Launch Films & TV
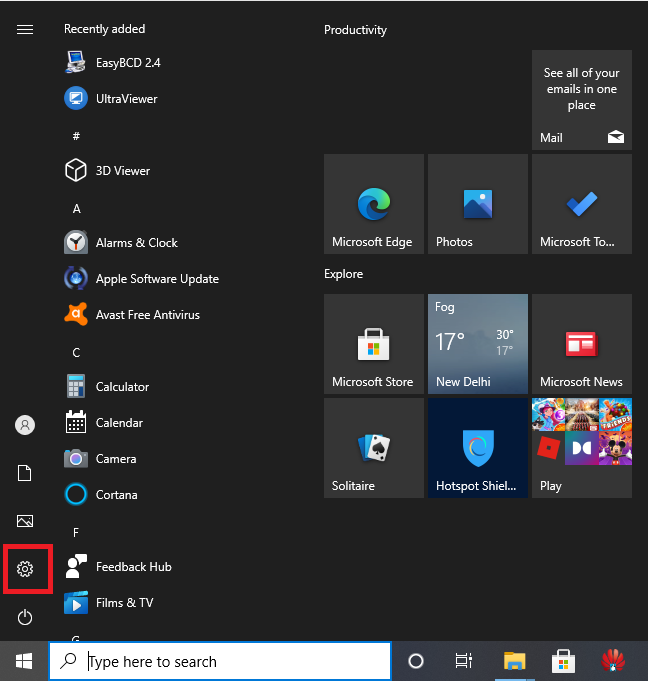The width and height of the screenshot is (648, 681). 109,603
